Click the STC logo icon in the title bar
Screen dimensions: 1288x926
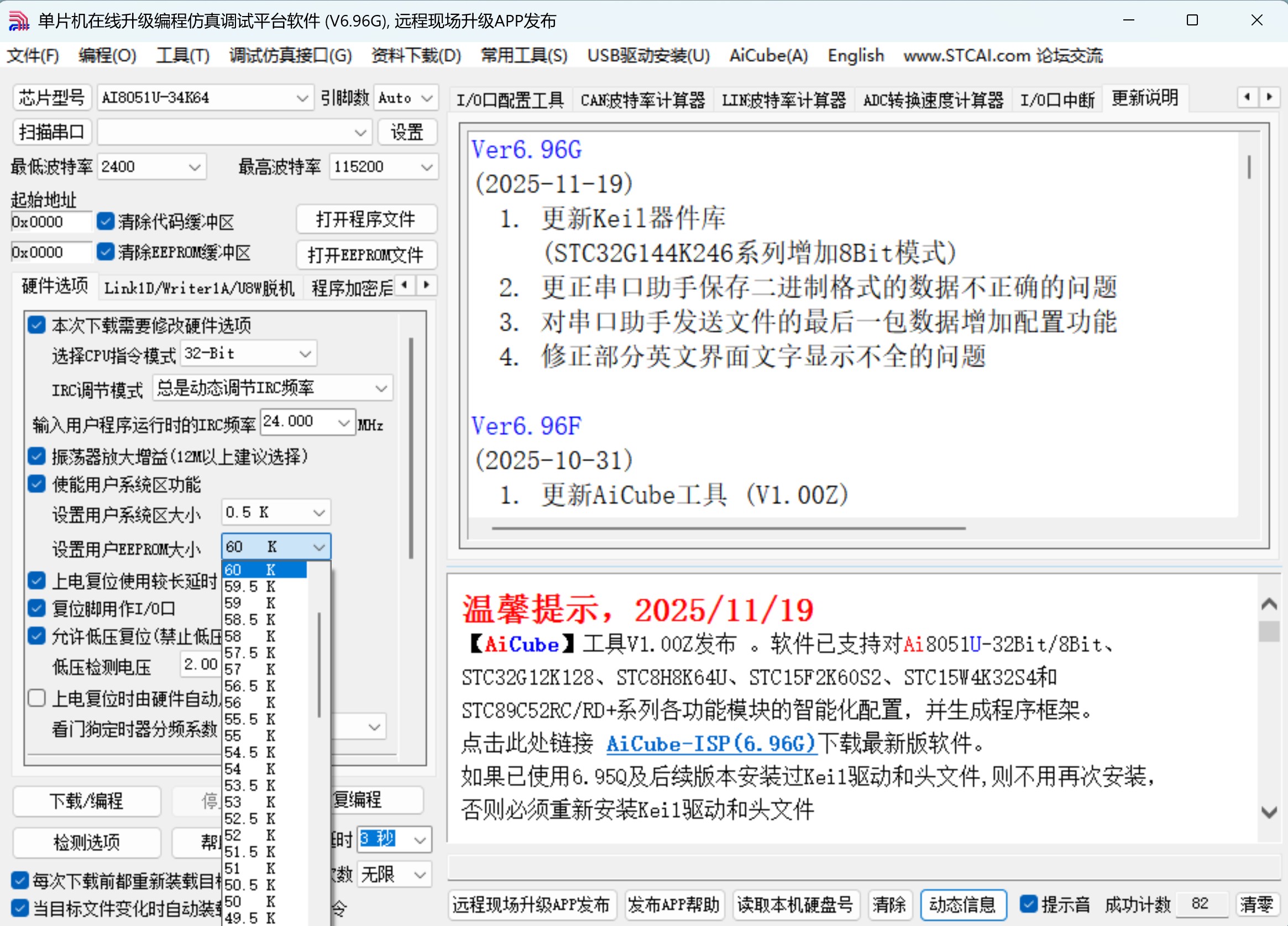tap(19, 20)
